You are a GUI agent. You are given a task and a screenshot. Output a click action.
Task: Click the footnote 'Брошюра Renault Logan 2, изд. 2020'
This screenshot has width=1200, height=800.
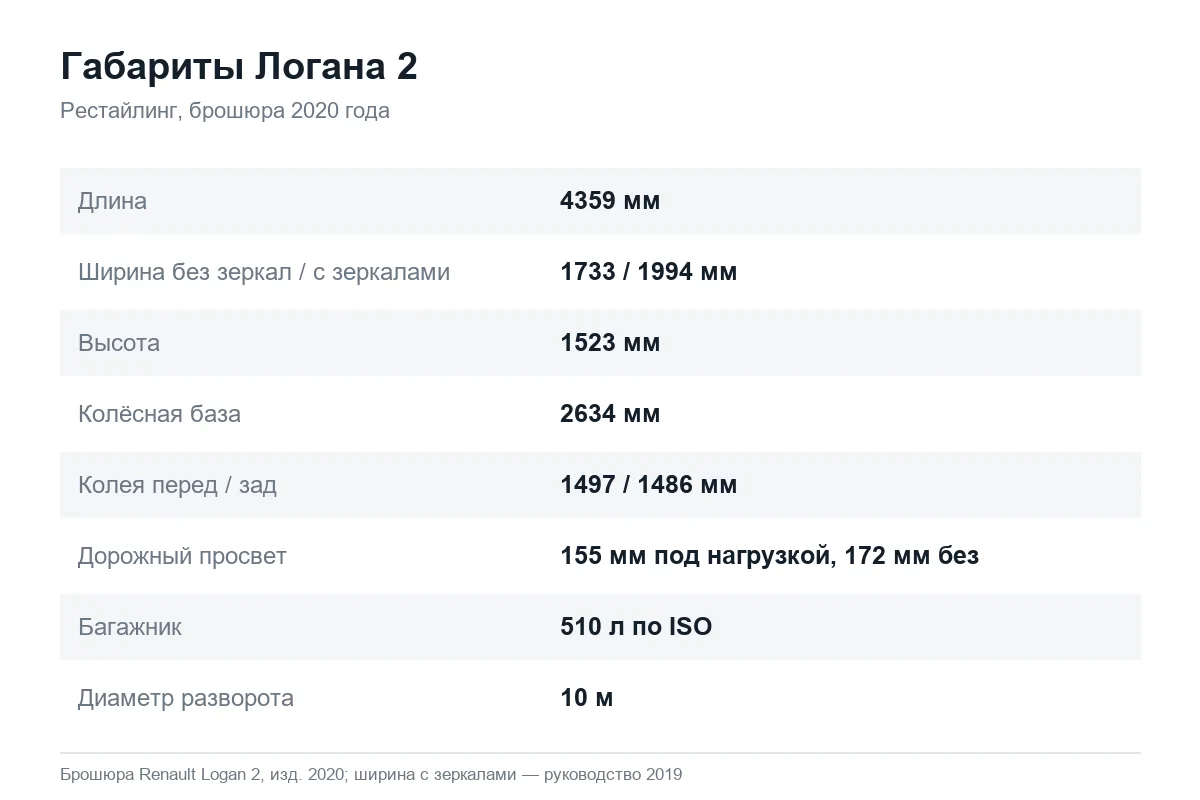pos(203,775)
